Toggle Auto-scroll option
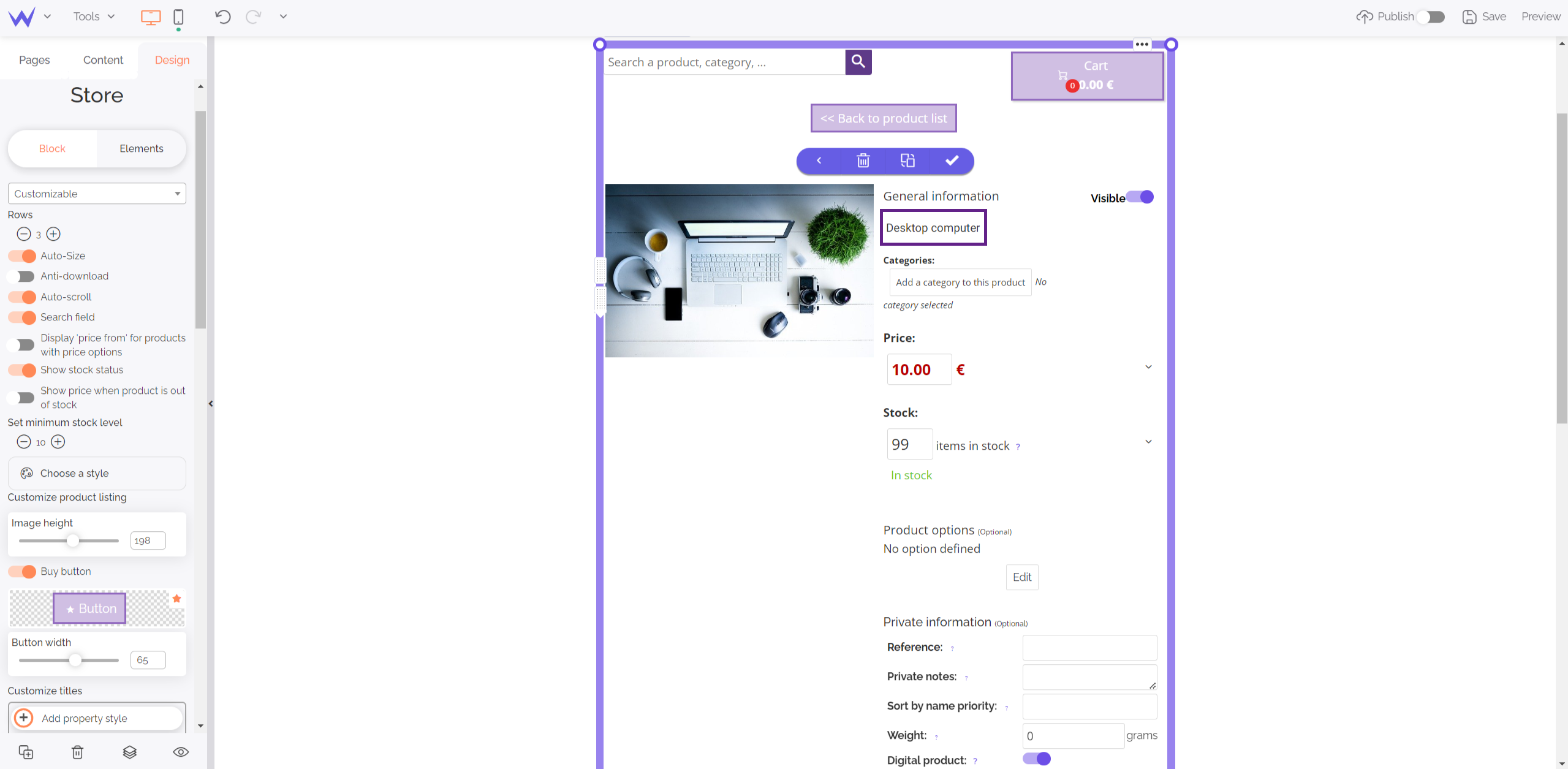1568x769 pixels. [22, 297]
